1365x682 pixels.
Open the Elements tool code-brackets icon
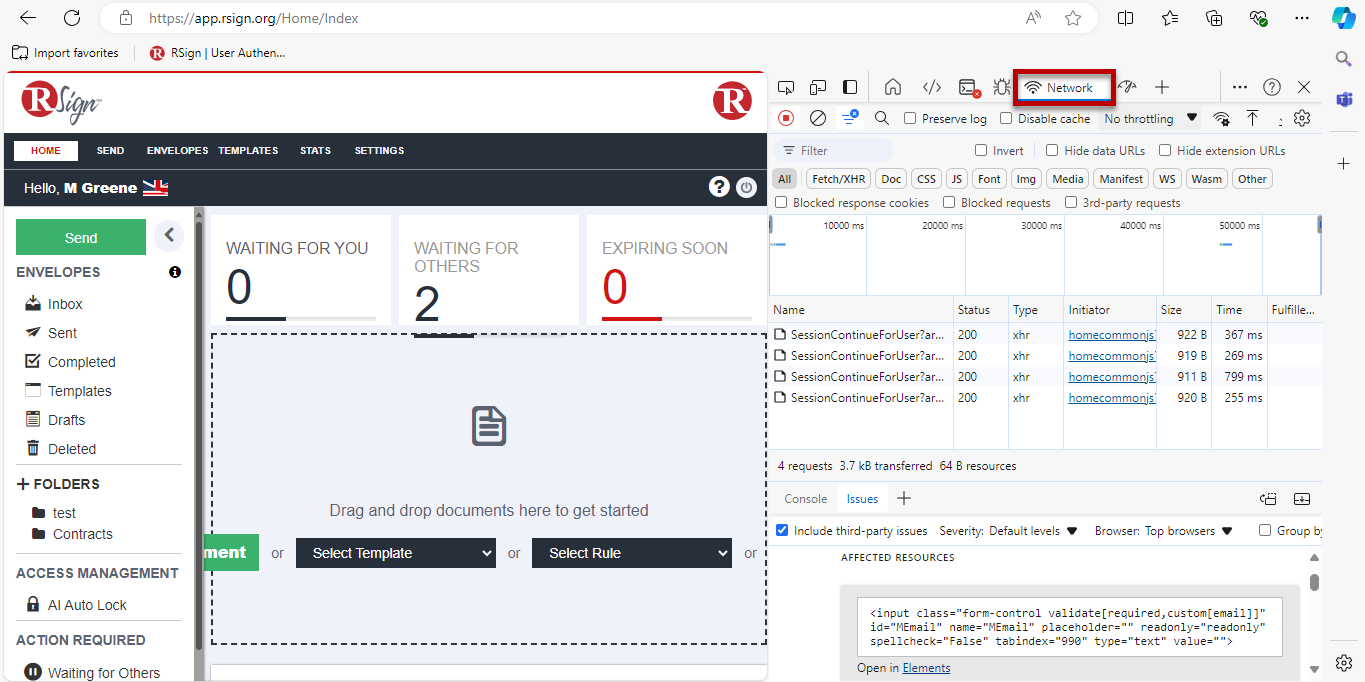click(x=931, y=87)
